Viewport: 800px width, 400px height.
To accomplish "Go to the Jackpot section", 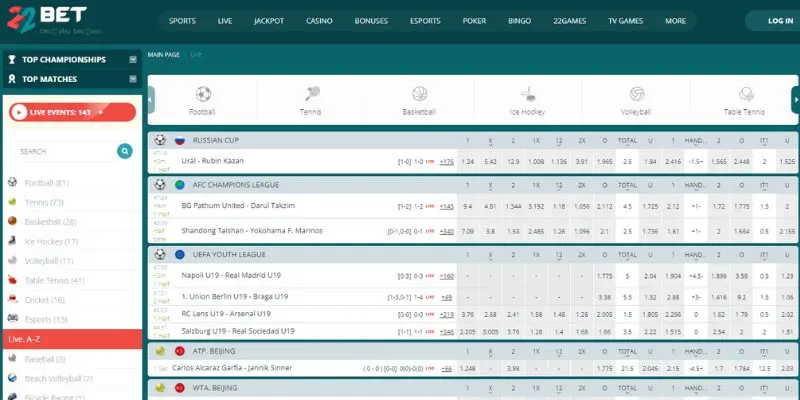I will [269, 21].
